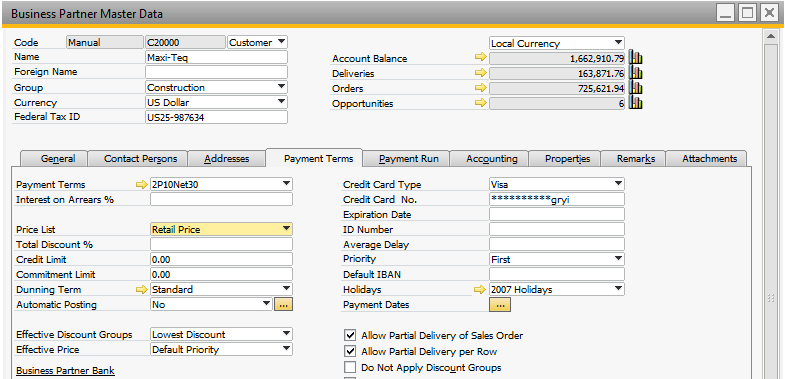The height and width of the screenshot is (379, 785).
Task: Open the Business Partner Bank link
Action: (x=66, y=371)
